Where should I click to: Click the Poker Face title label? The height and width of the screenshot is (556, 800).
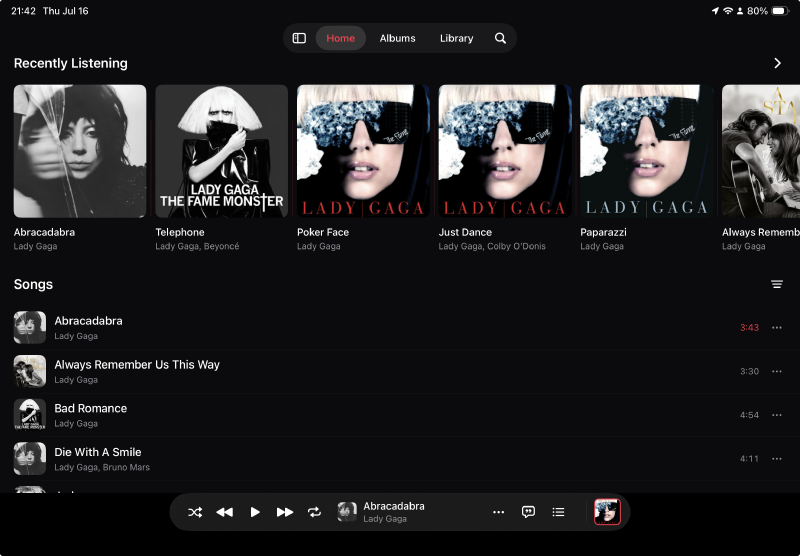(323, 232)
